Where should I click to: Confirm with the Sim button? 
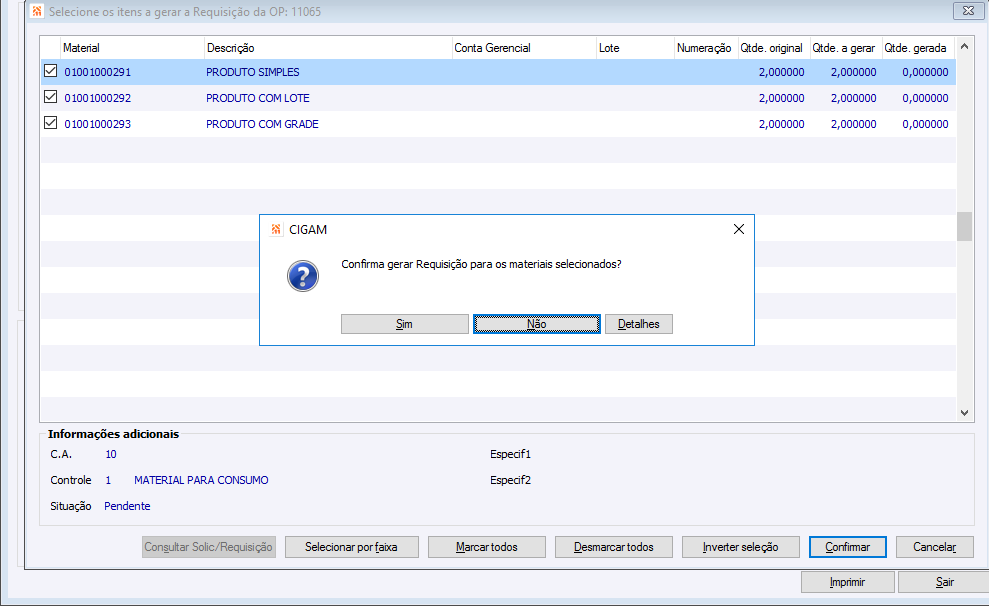tap(404, 324)
